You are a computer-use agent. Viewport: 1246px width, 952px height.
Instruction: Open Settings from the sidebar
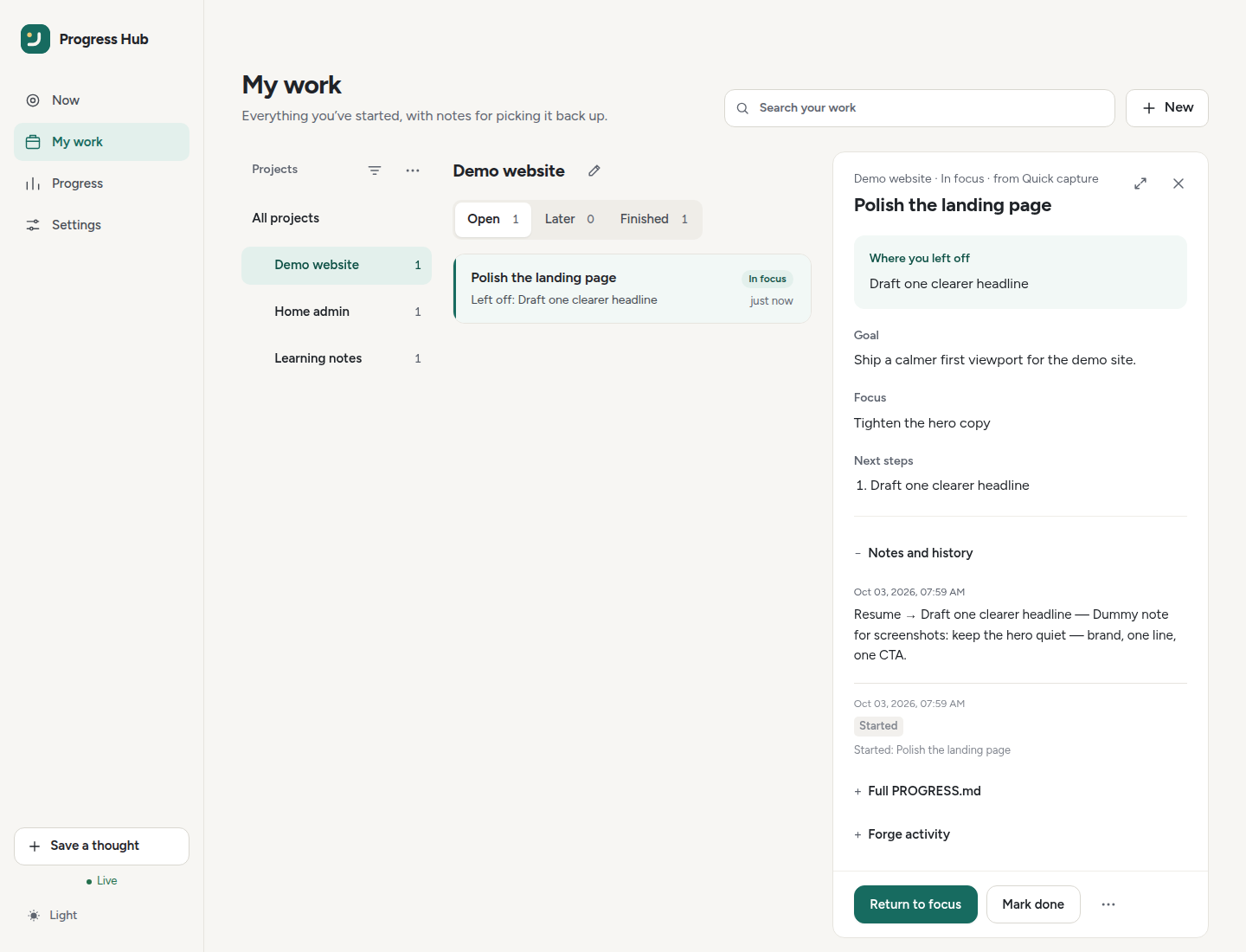(101, 225)
